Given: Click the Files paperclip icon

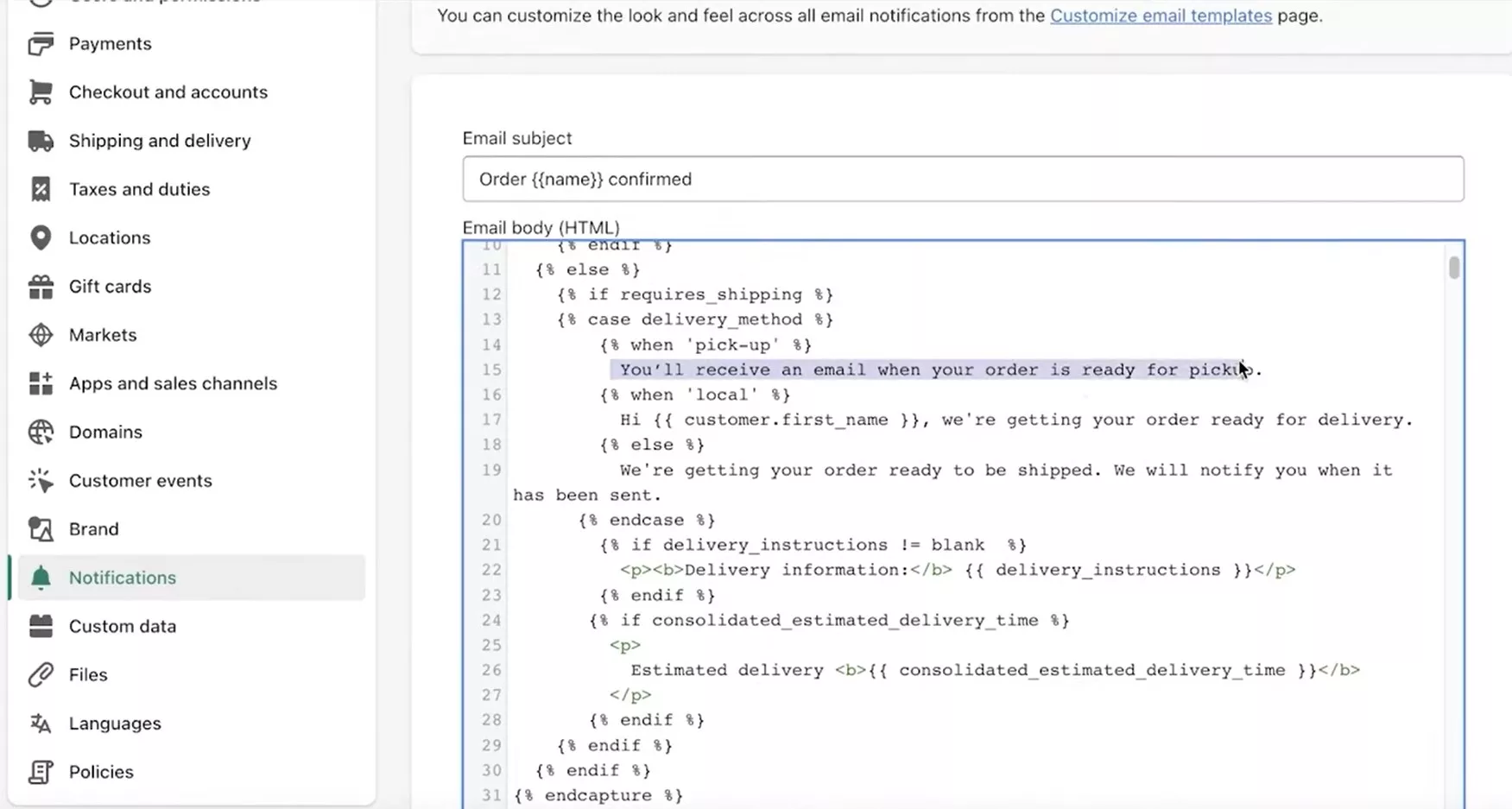Looking at the screenshot, I should click(x=41, y=674).
